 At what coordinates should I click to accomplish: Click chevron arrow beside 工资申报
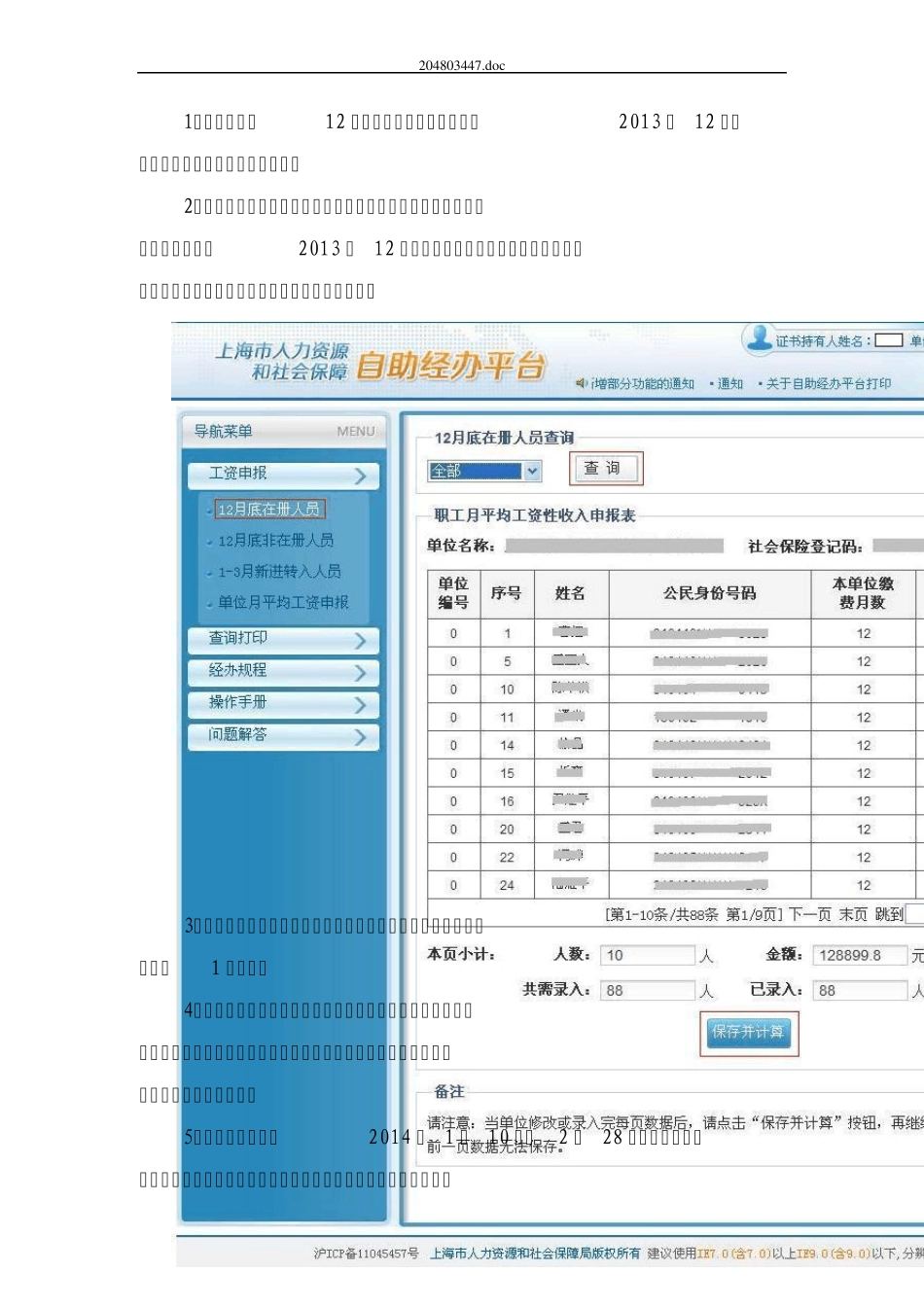[361, 476]
